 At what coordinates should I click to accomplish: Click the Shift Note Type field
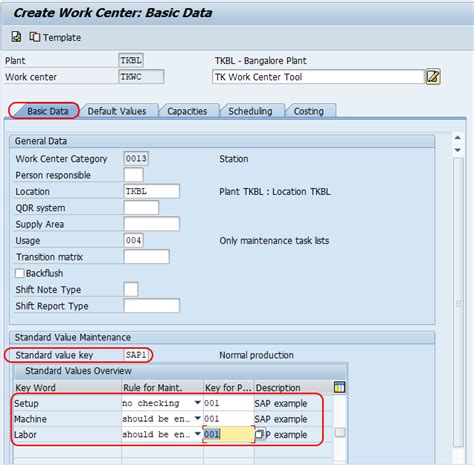(x=131, y=289)
